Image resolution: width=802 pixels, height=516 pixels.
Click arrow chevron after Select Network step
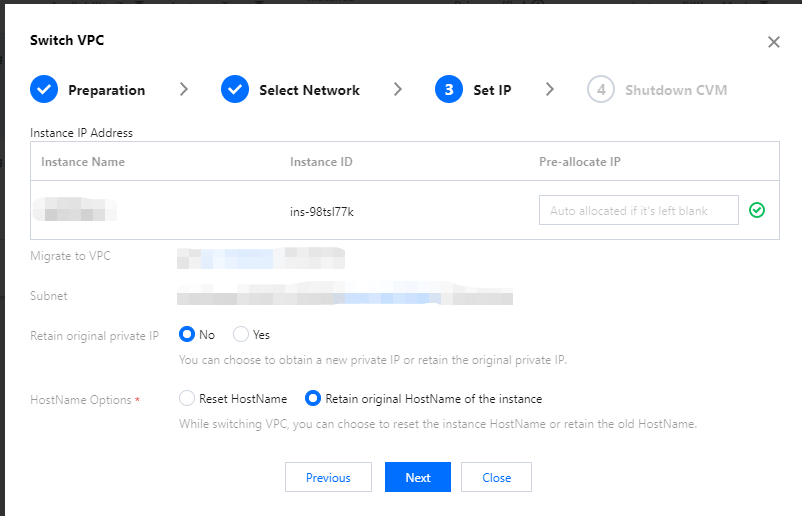(398, 90)
